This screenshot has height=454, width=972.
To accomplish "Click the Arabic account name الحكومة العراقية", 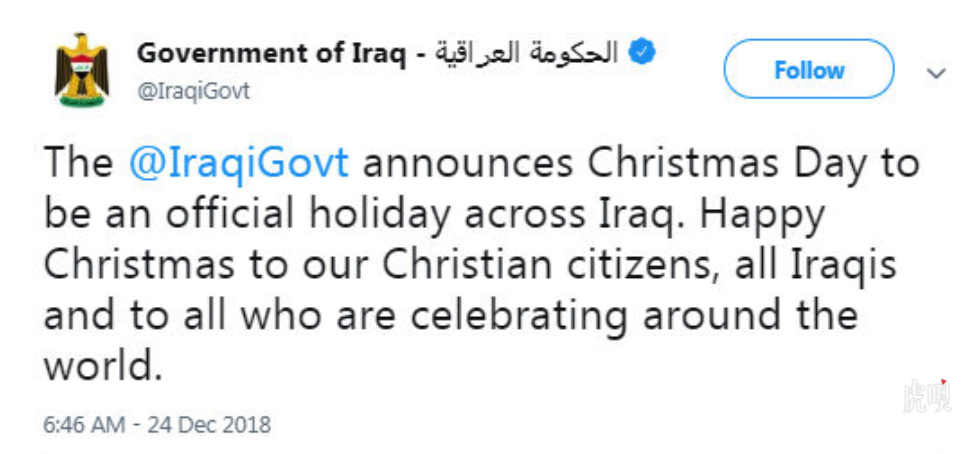I will point(526,54).
